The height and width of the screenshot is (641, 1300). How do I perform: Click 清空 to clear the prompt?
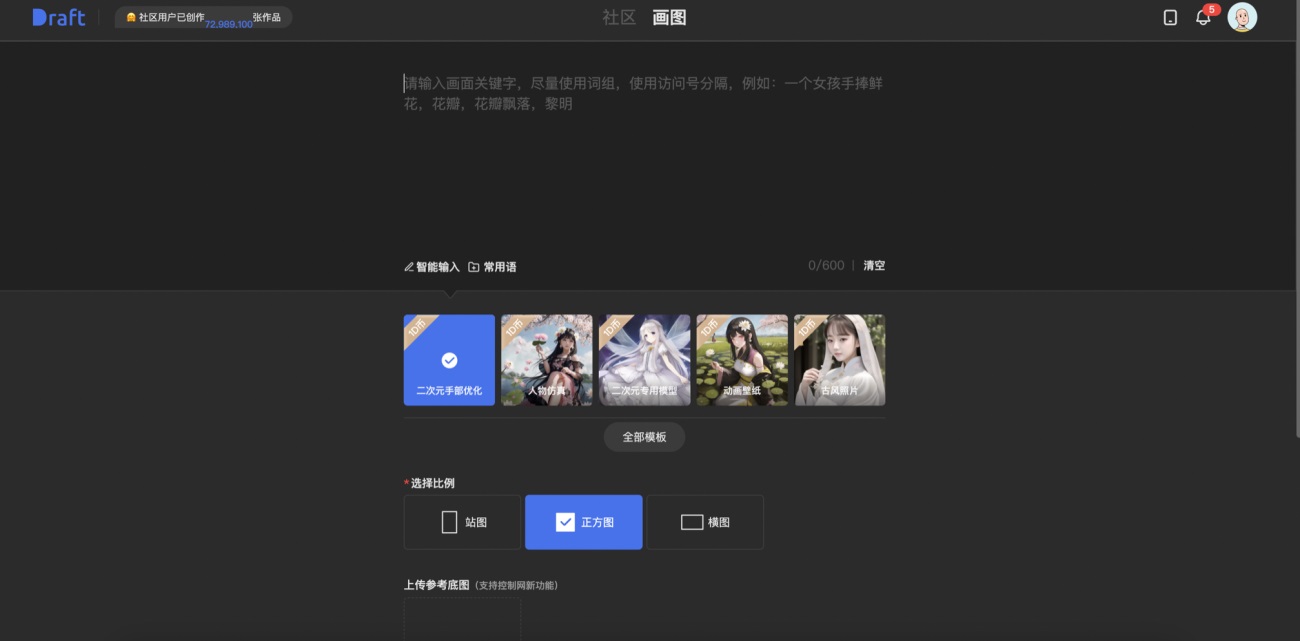coord(874,265)
